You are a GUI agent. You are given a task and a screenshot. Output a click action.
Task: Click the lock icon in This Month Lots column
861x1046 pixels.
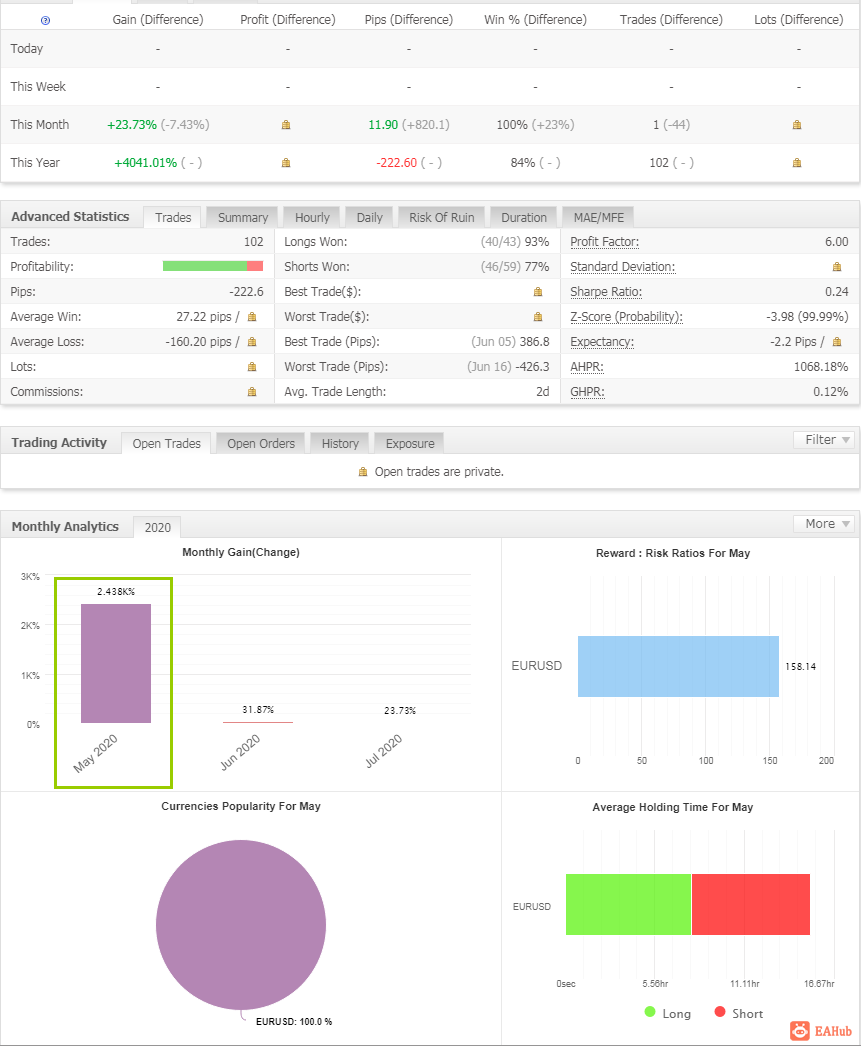click(797, 125)
